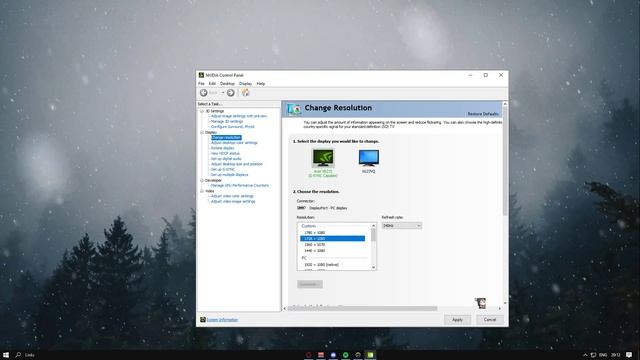This screenshot has height=360, width=640.
Task: Select the blue XG27VQ monitor icon
Action: (369, 158)
